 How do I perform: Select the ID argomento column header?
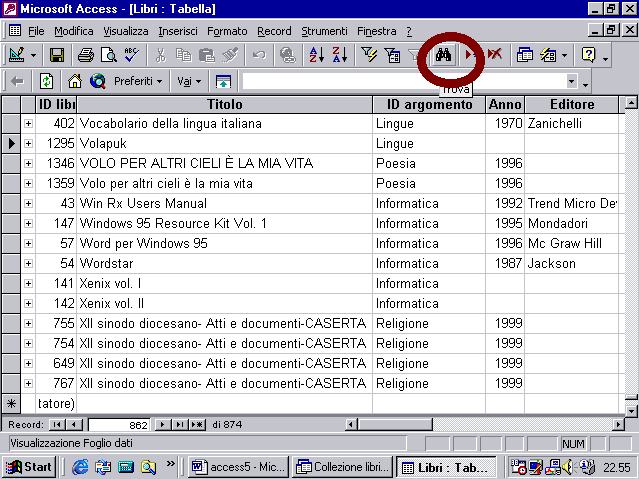(429, 104)
